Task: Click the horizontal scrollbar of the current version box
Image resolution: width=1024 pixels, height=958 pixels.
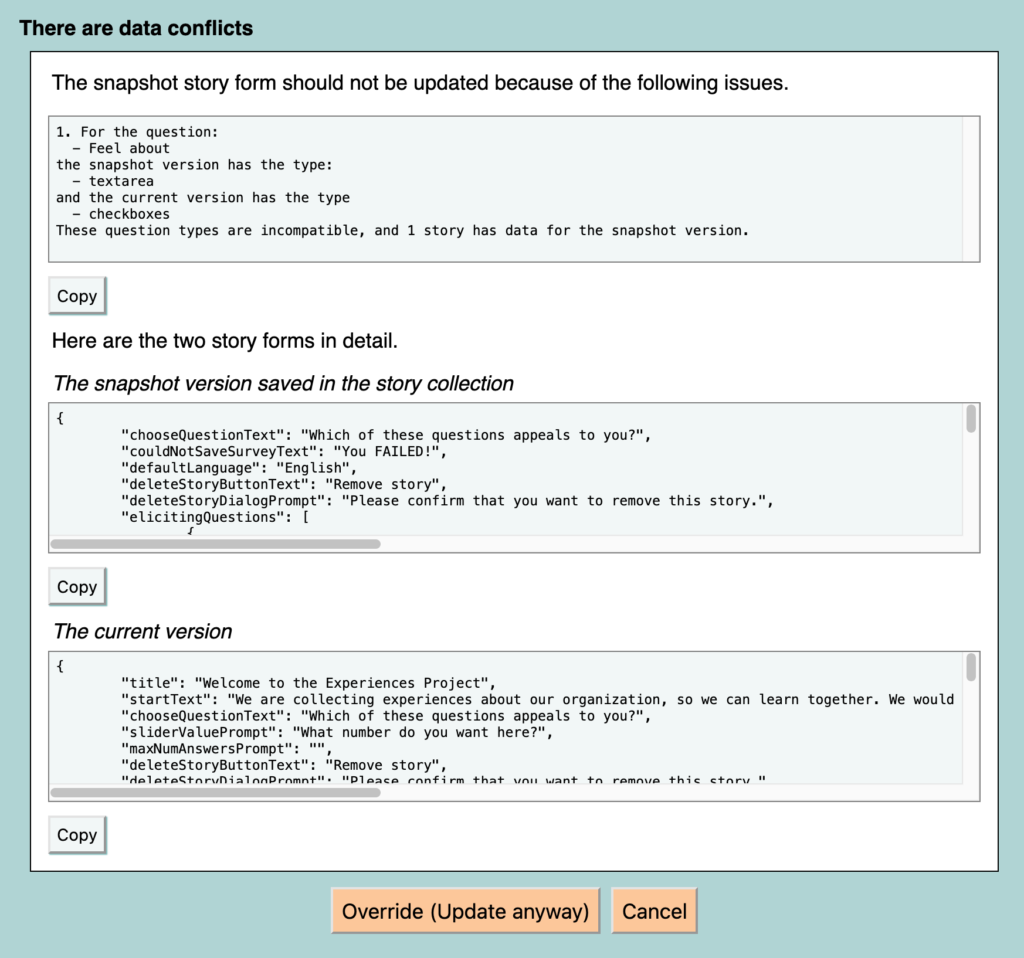Action: click(x=215, y=792)
